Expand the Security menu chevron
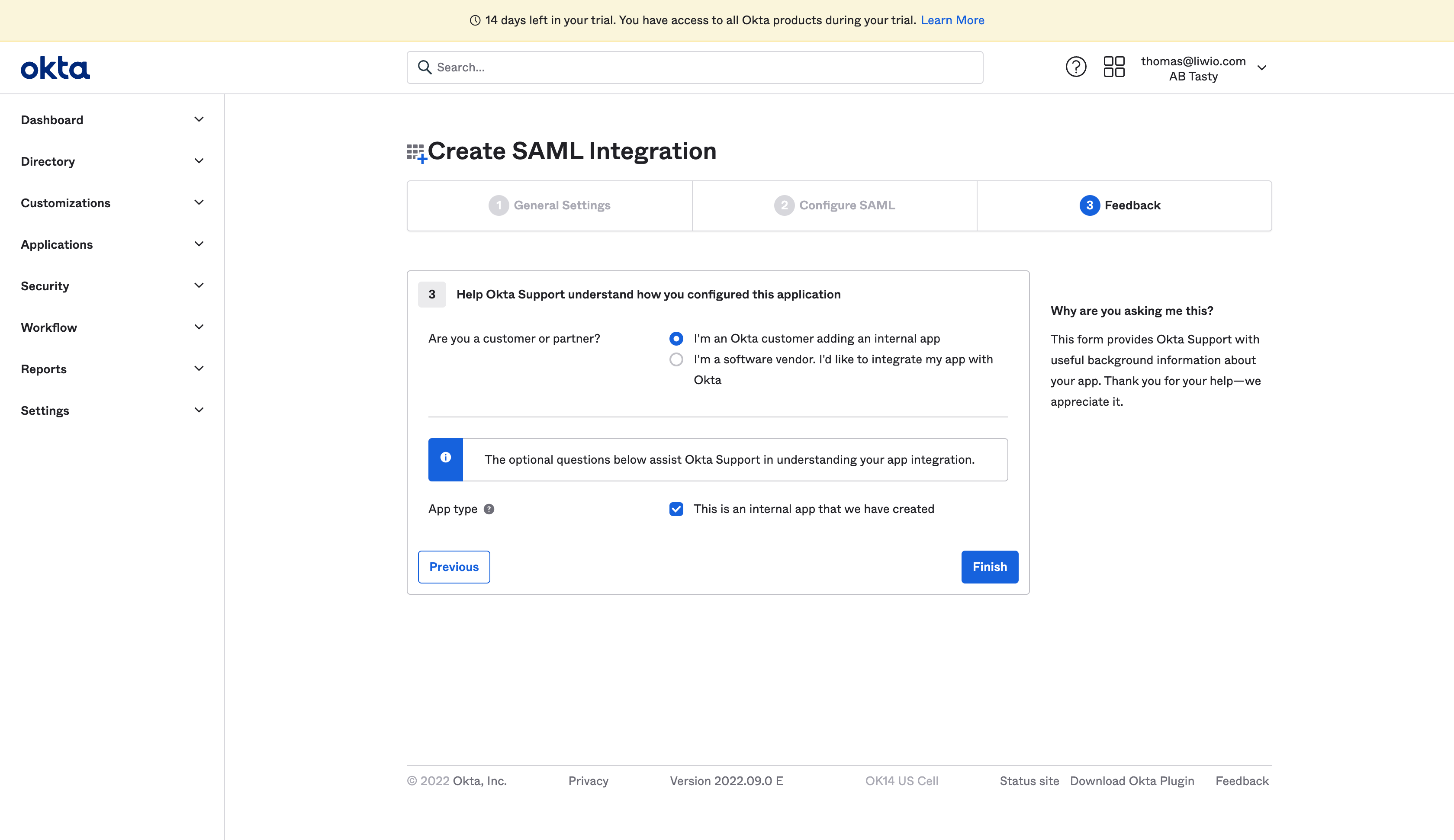 (199, 285)
